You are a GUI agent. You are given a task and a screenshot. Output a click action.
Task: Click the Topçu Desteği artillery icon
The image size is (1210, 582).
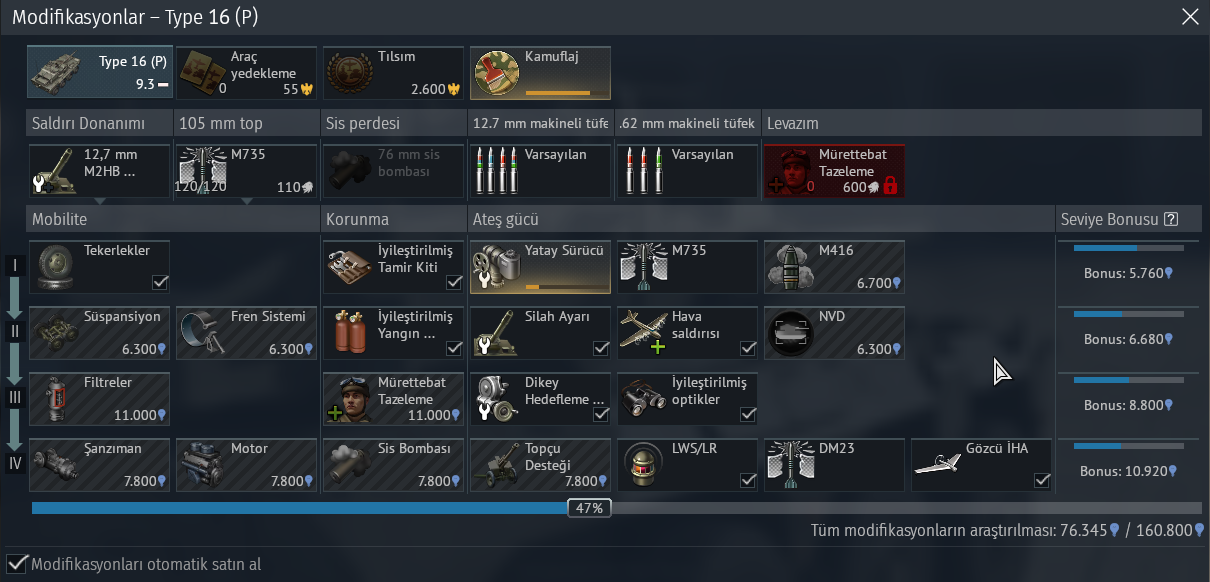[x=496, y=464]
